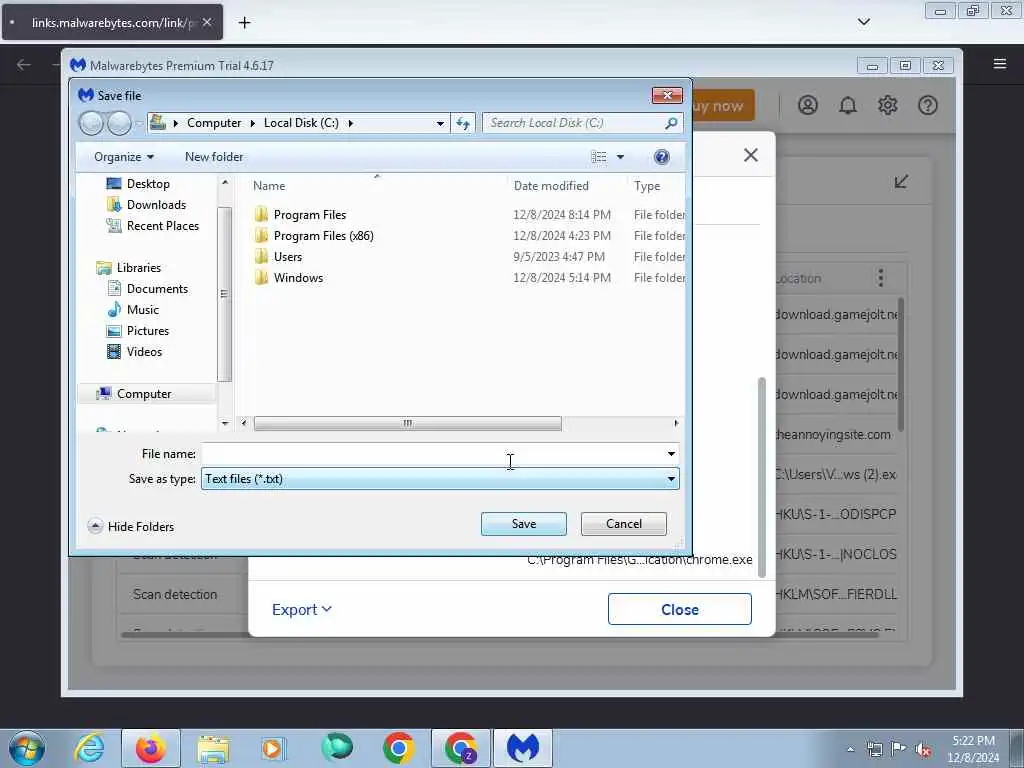Select Computer in the navigation pane

click(144, 394)
